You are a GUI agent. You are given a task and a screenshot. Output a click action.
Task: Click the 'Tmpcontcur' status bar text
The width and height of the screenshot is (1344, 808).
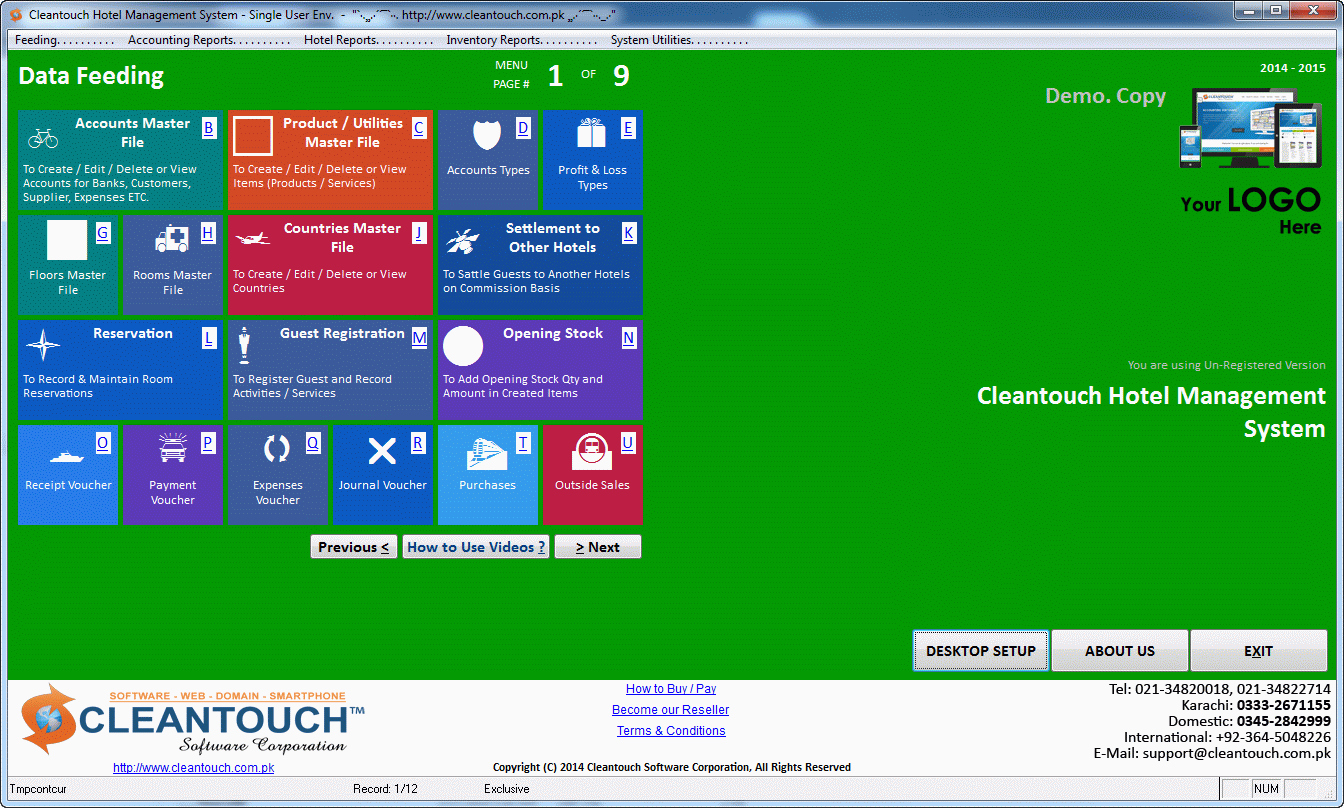38,789
